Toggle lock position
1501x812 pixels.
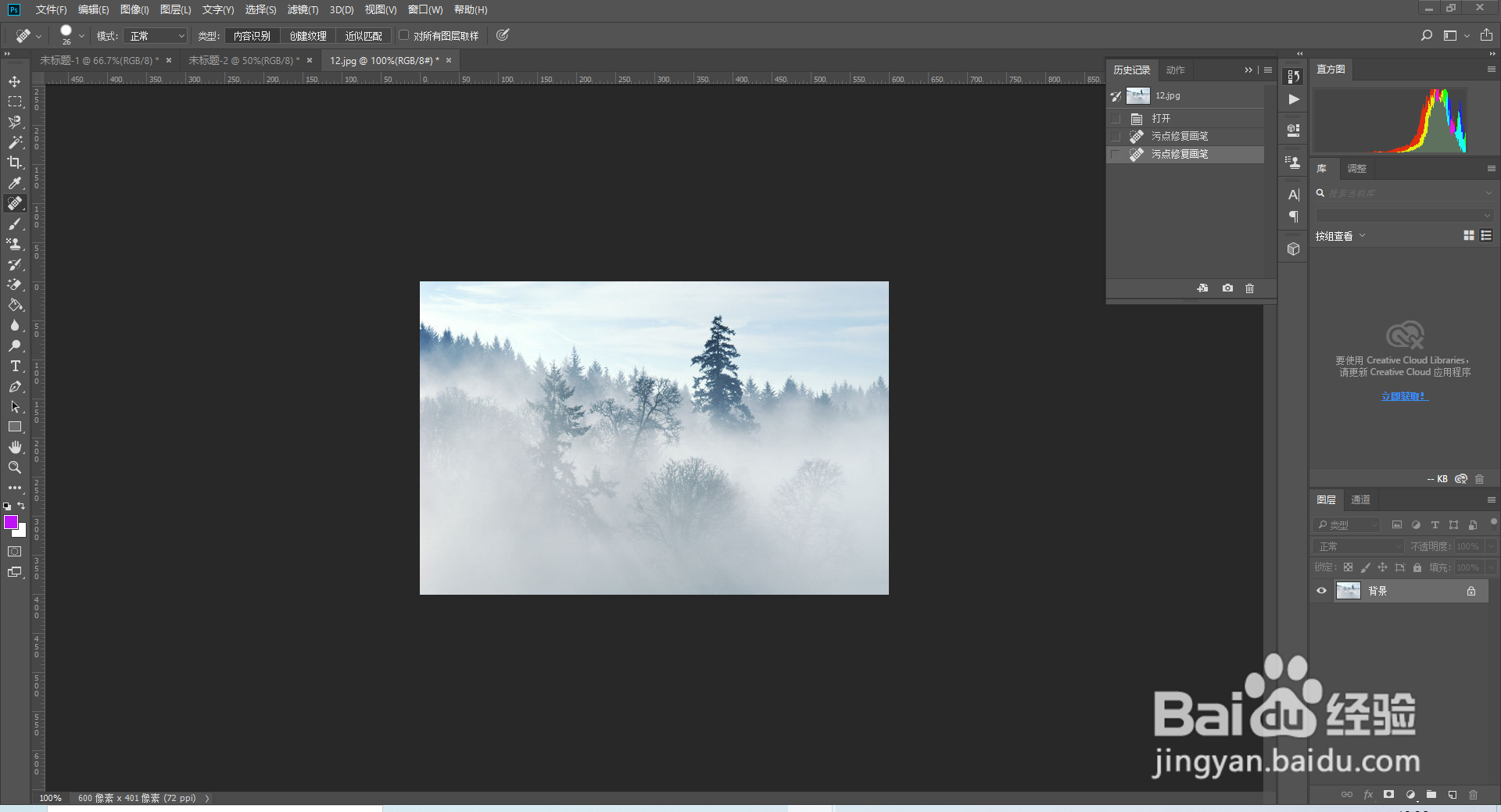[1382, 567]
